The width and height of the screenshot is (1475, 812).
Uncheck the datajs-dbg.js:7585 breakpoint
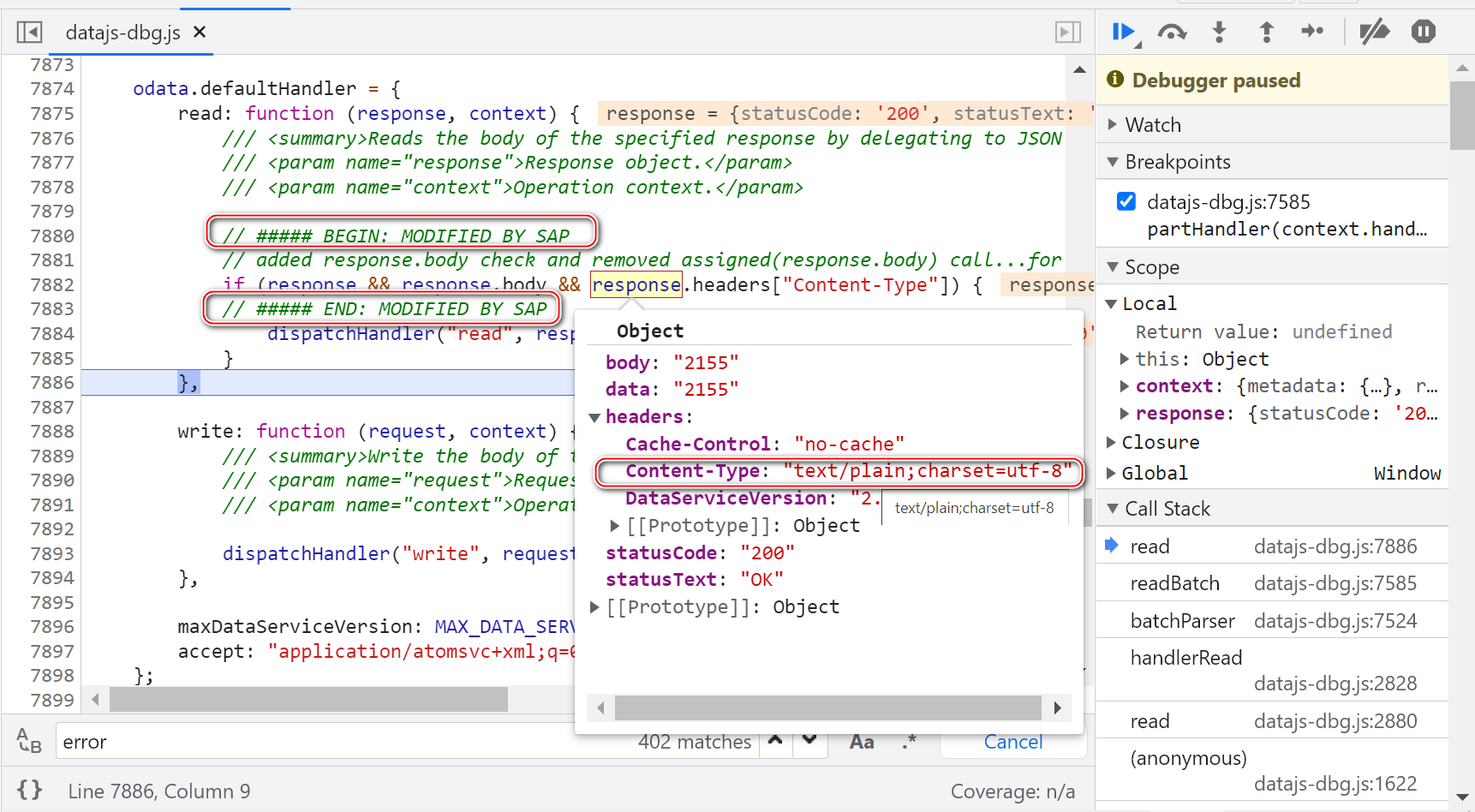pos(1126,201)
